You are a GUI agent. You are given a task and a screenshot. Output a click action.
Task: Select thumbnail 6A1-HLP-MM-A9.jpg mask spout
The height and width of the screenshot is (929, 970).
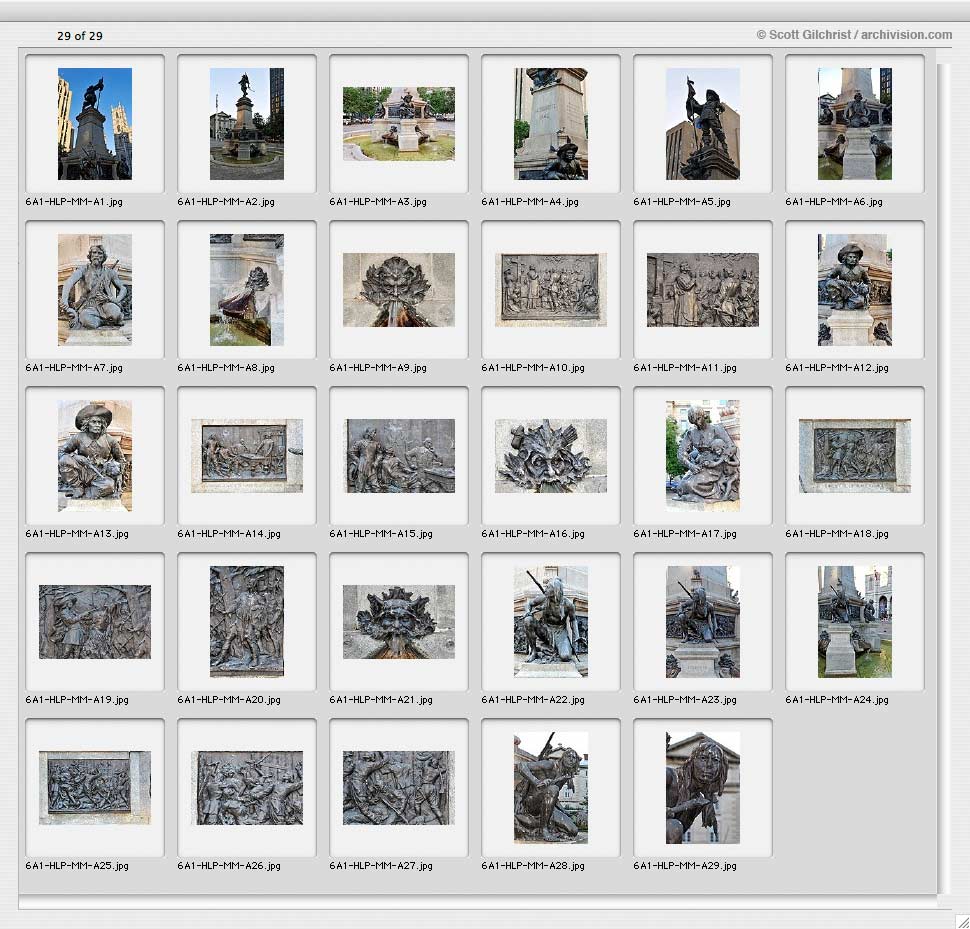pos(399,289)
